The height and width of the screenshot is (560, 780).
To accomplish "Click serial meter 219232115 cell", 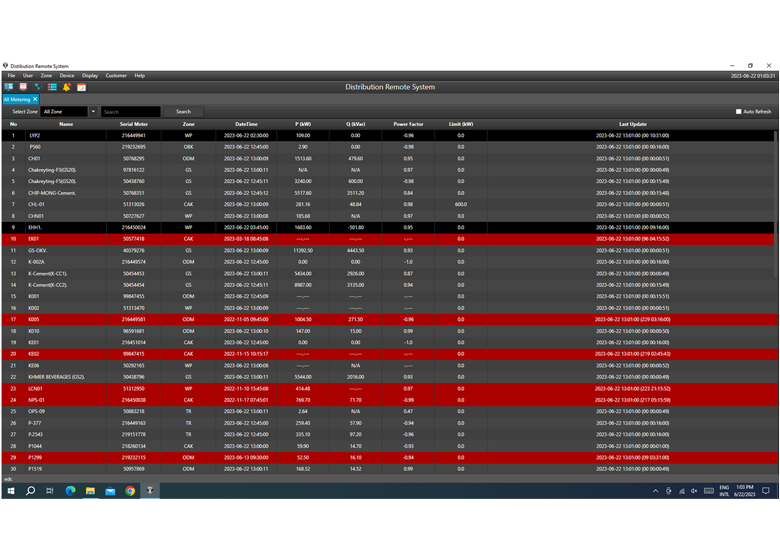I will click(134, 458).
